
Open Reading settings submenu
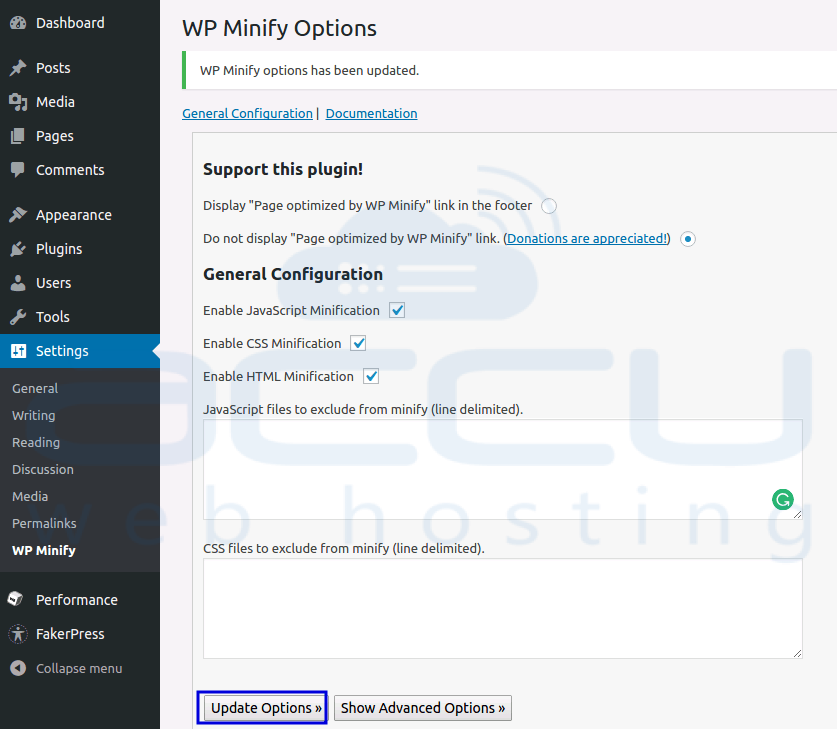pos(36,442)
